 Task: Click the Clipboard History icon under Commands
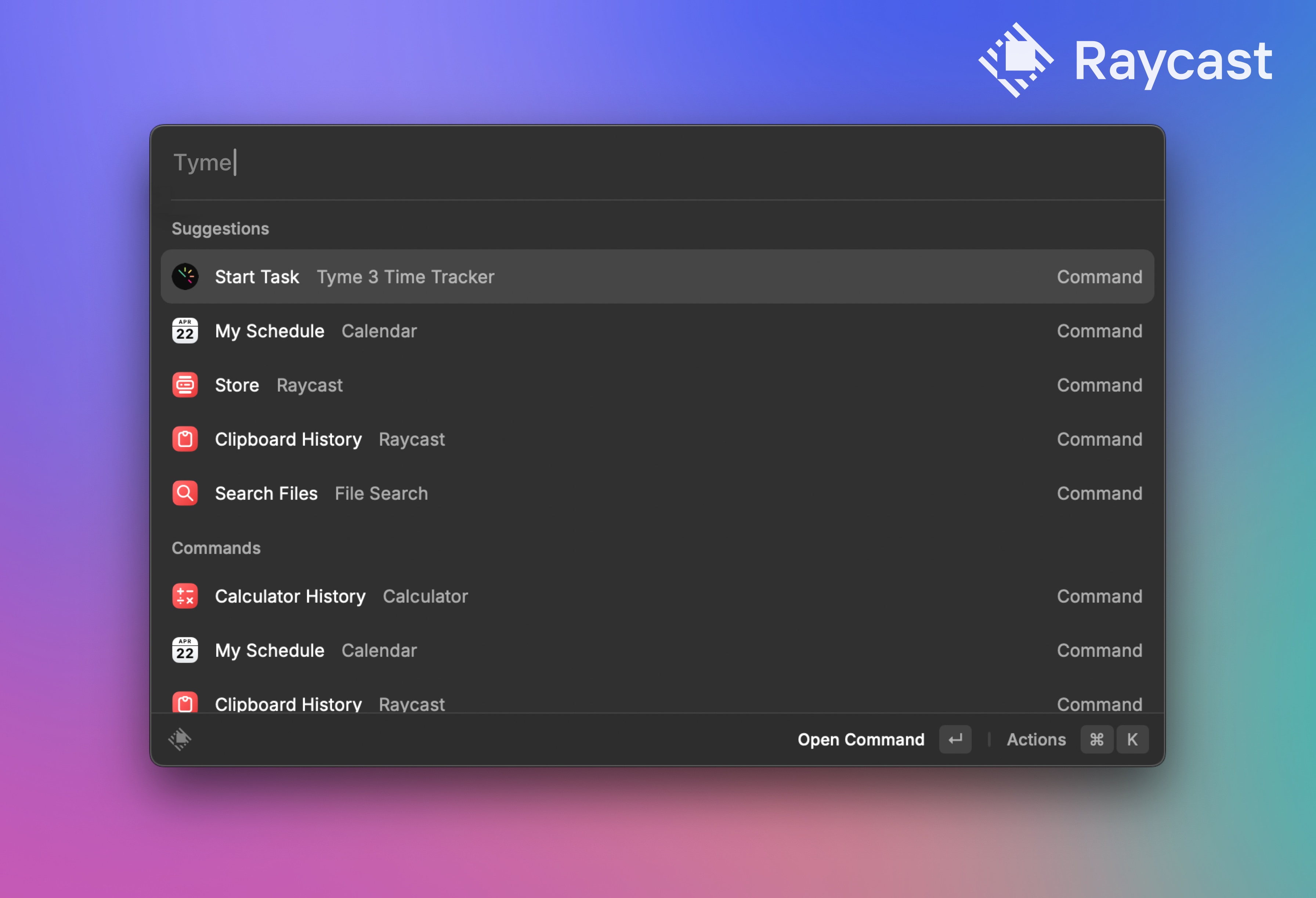click(185, 702)
